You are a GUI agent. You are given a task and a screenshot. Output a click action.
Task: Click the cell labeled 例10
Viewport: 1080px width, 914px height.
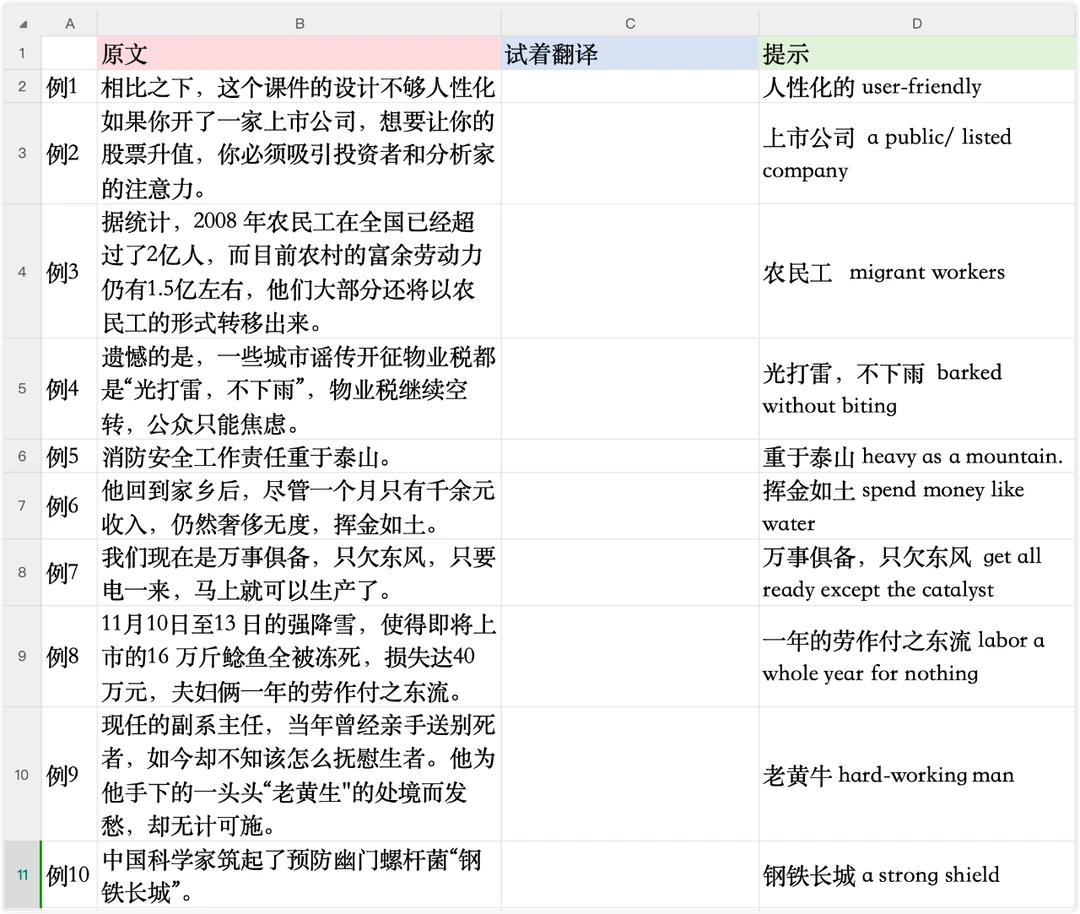pos(69,874)
